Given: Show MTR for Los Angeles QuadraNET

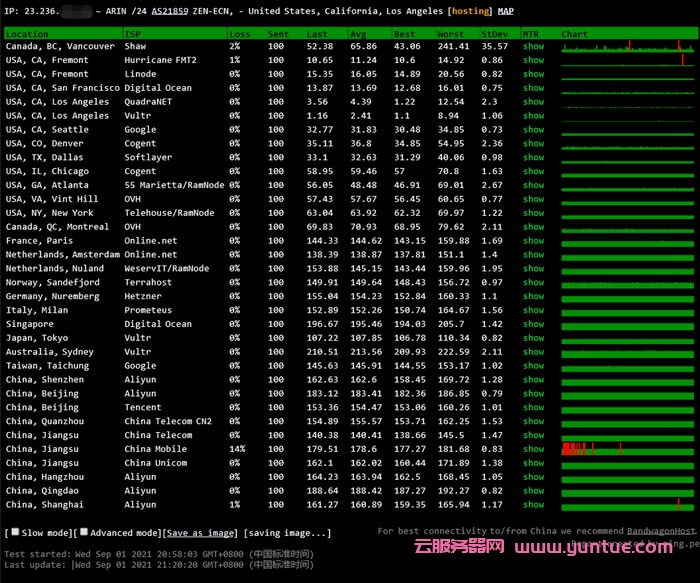Looking at the screenshot, I should tap(534, 102).
